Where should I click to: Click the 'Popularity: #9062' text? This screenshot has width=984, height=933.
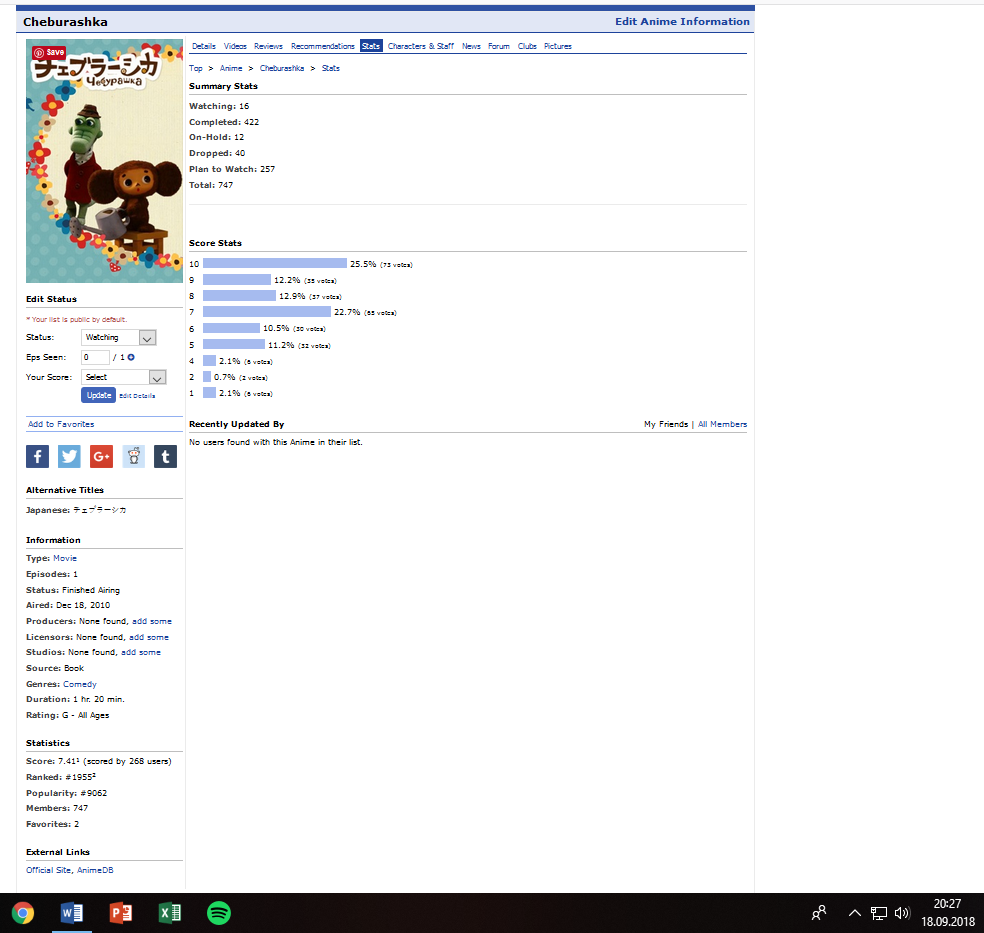point(67,793)
